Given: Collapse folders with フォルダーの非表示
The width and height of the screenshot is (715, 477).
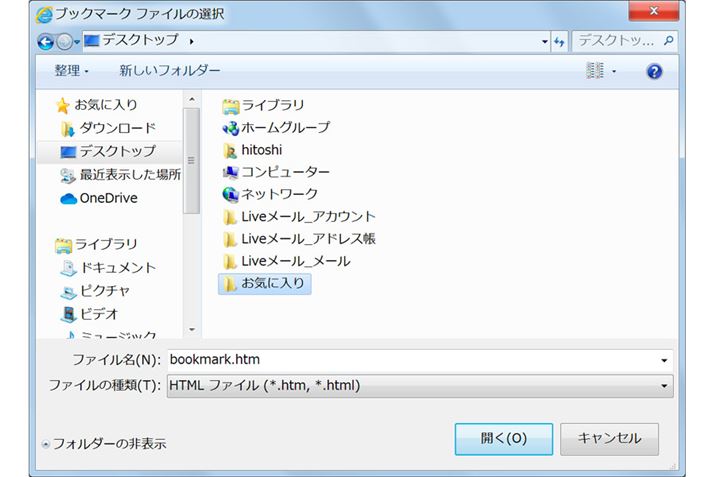Looking at the screenshot, I should pos(104,444).
